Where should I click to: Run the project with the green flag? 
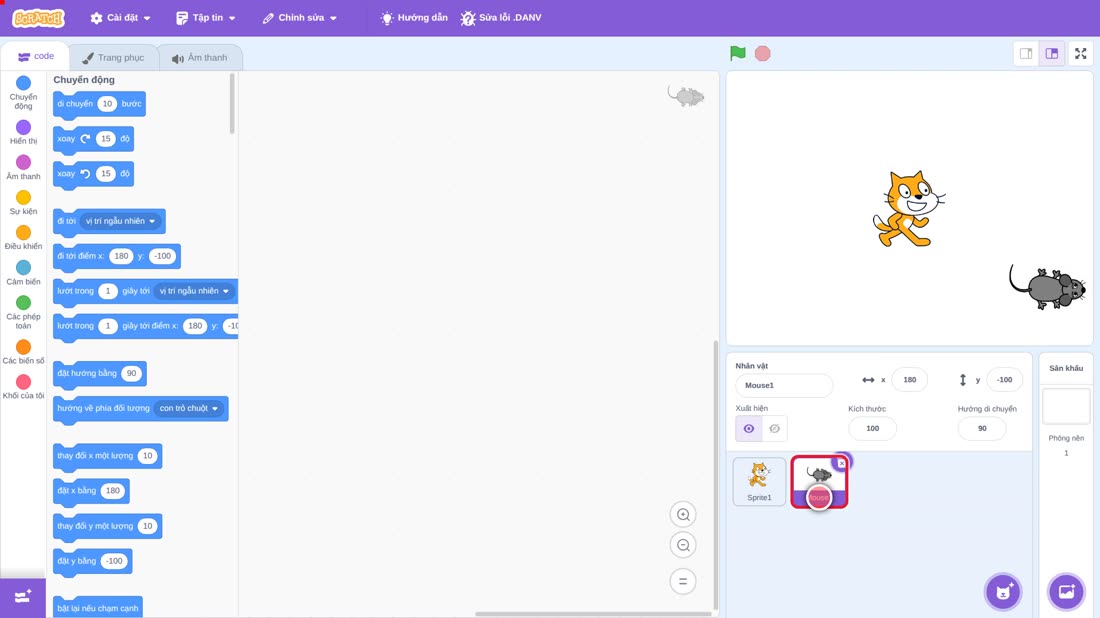pos(737,53)
